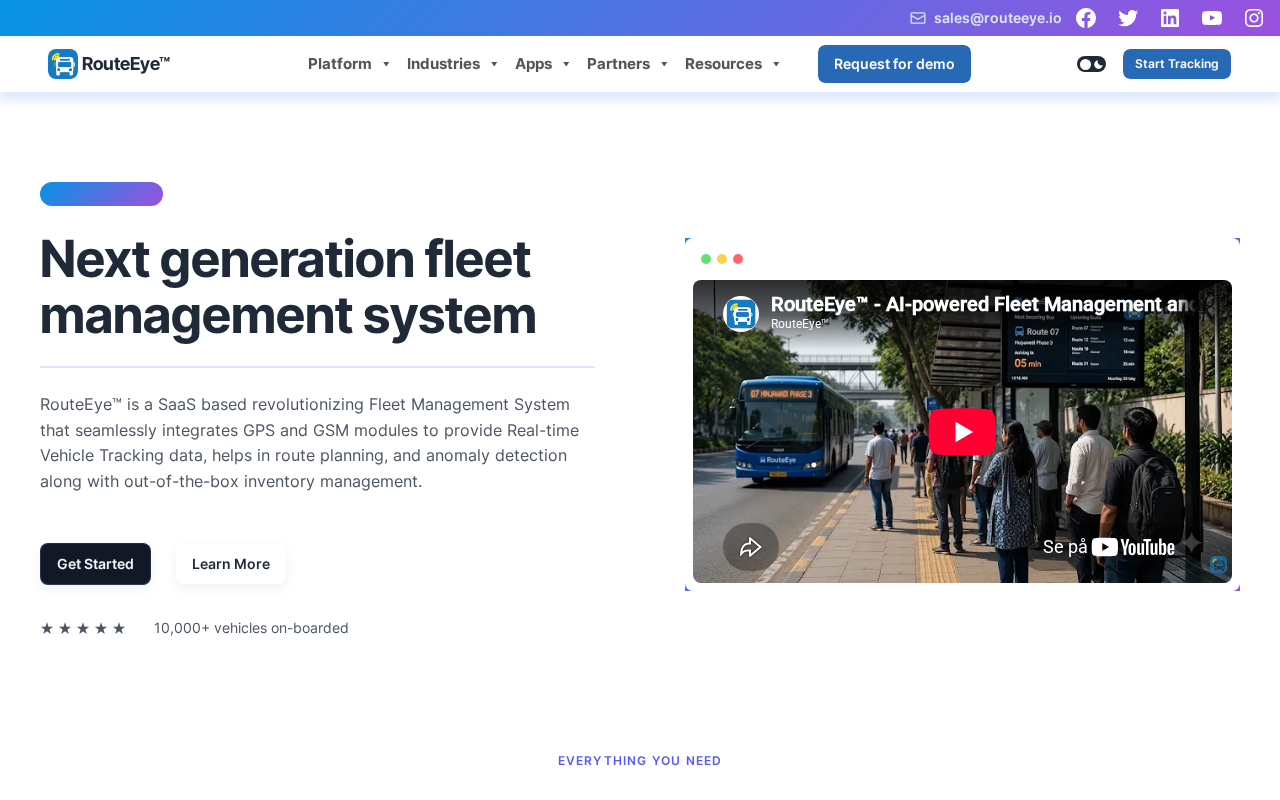Click the Request for demo button
1280x800 pixels.
(894, 64)
